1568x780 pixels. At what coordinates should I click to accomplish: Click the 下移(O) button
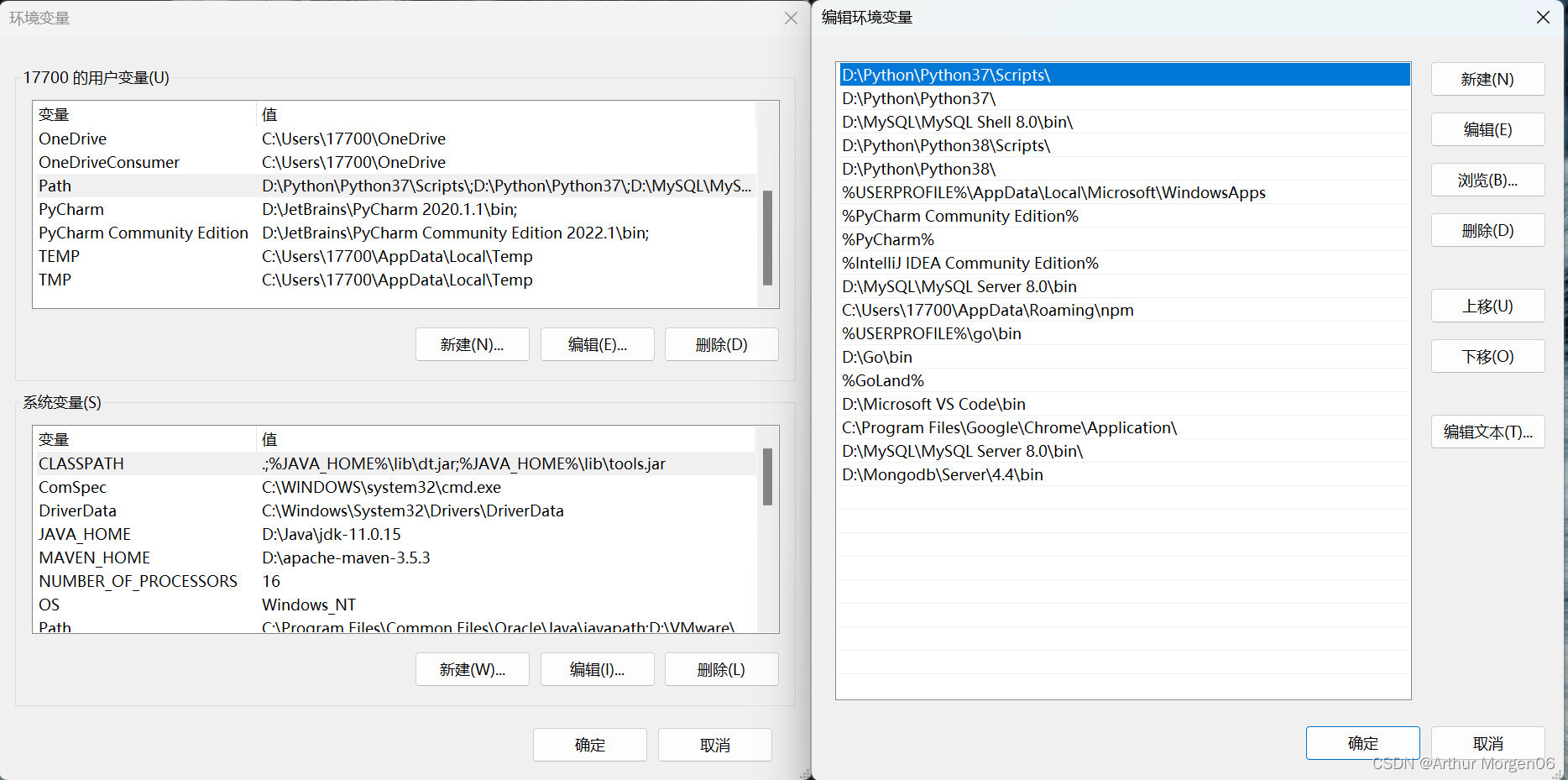(1487, 356)
